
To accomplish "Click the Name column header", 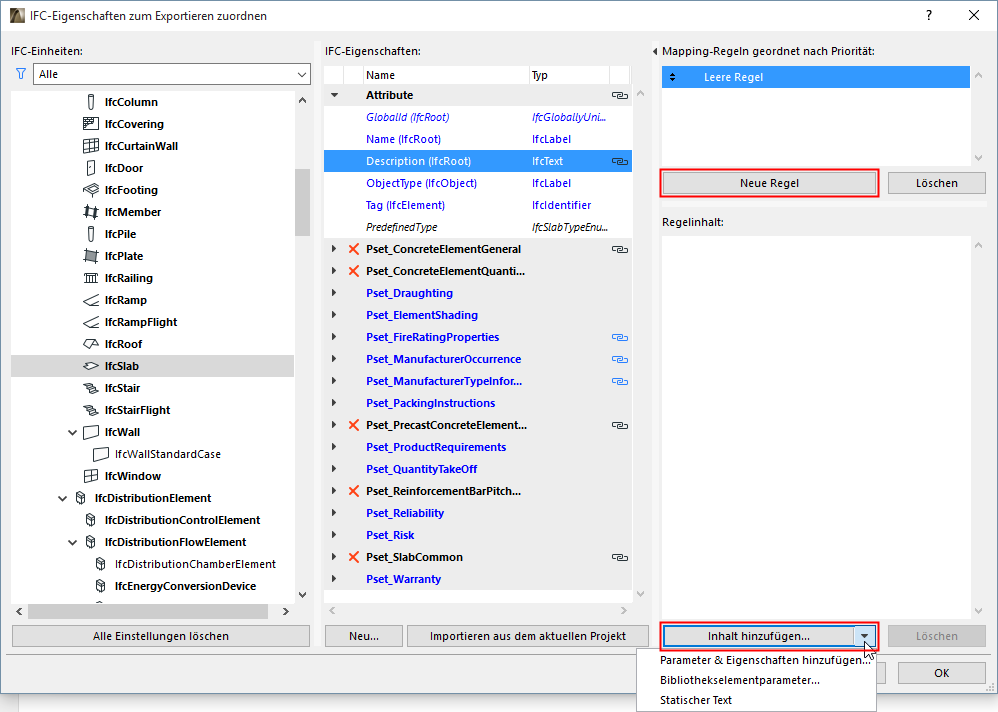I will pos(446,75).
